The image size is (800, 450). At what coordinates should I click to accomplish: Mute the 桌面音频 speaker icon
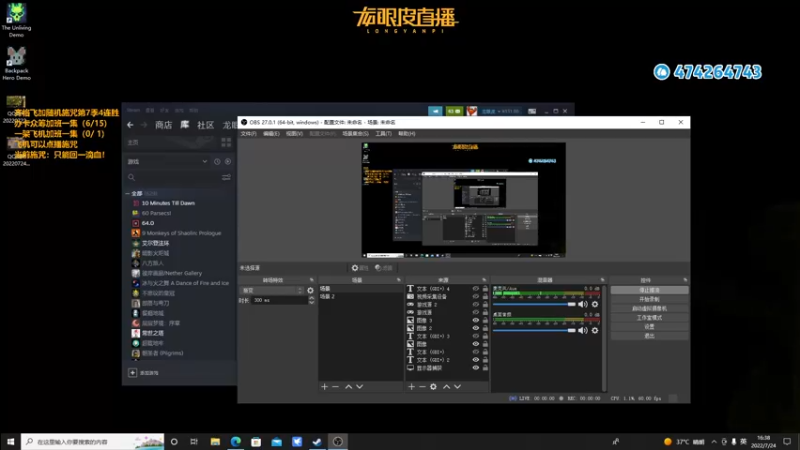tap(583, 331)
